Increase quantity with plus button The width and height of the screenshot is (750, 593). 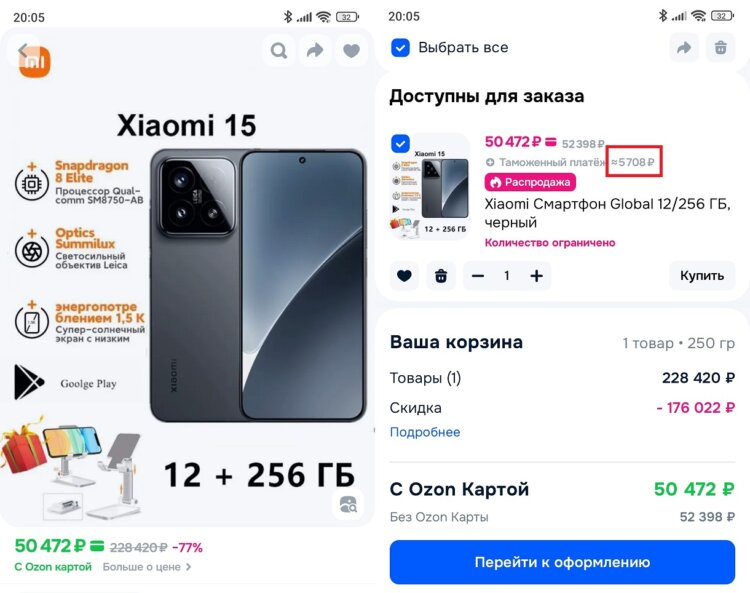pyautogui.click(x=536, y=275)
